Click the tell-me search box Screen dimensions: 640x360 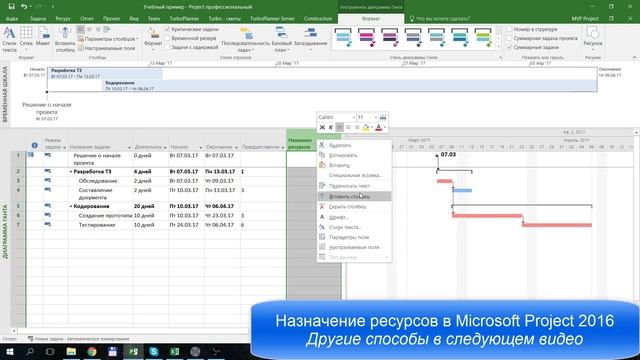439,19
